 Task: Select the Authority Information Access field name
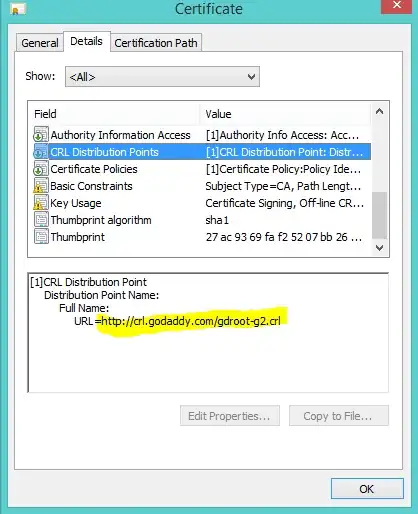[x=120, y=135]
